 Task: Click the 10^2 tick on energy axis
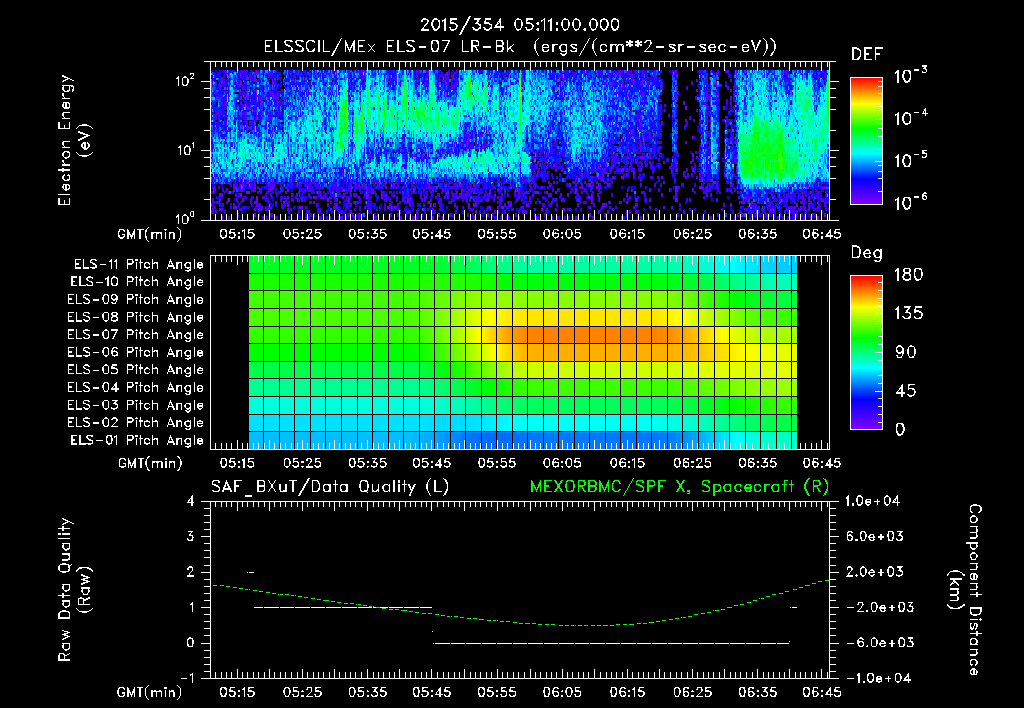(185, 81)
